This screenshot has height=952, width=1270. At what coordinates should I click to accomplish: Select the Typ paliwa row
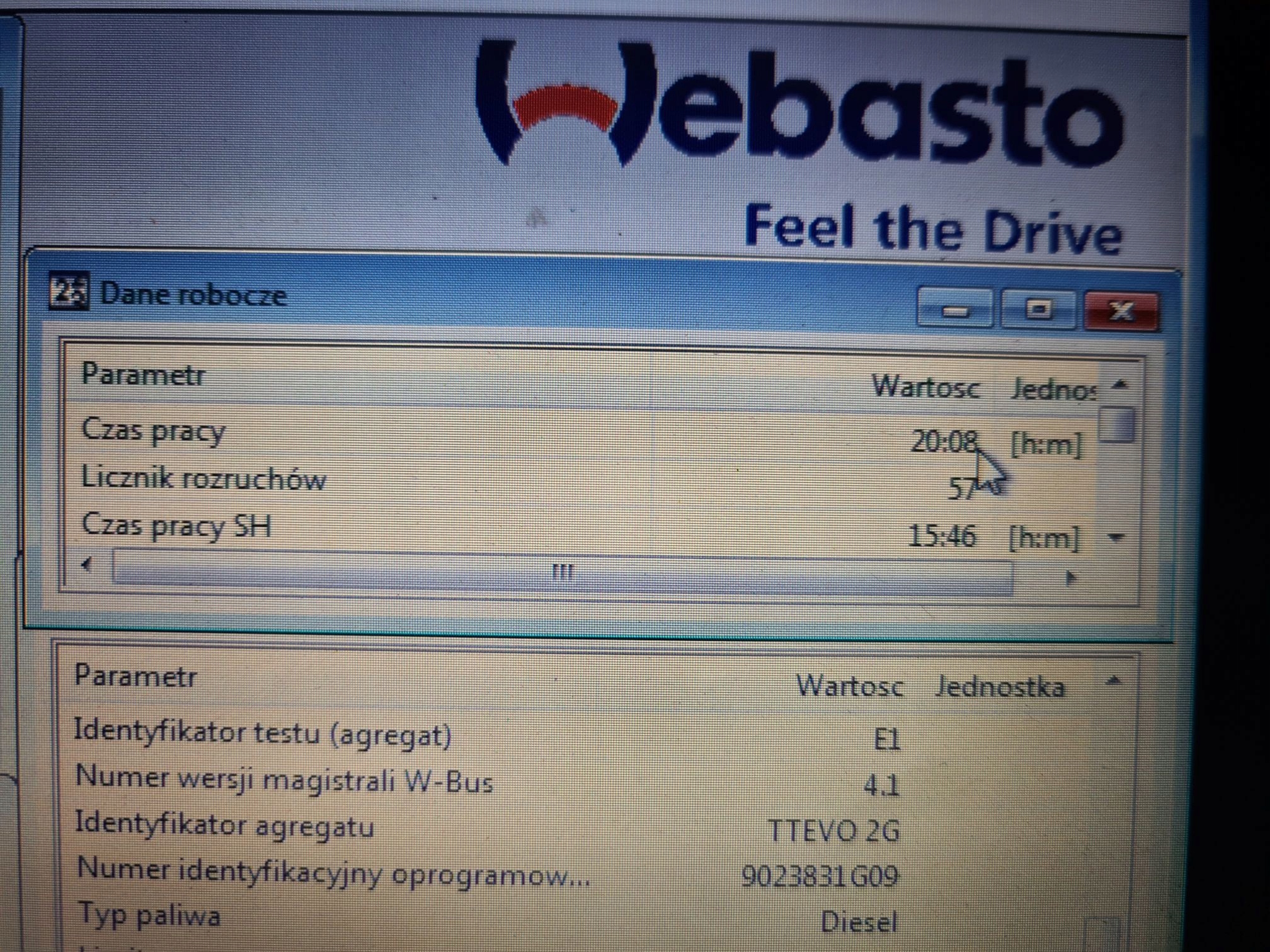pyautogui.click(x=149, y=915)
